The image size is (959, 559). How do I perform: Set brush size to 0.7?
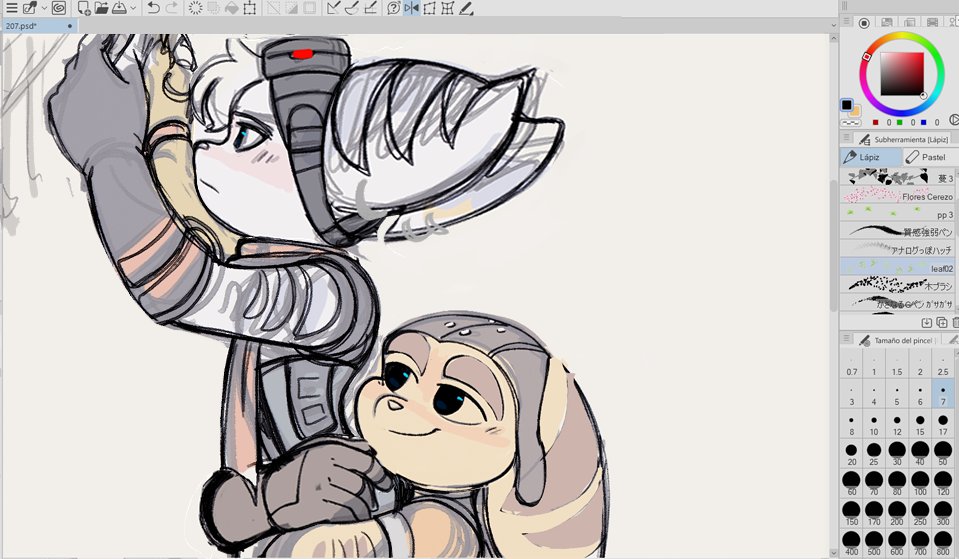click(x=851, y=365)
